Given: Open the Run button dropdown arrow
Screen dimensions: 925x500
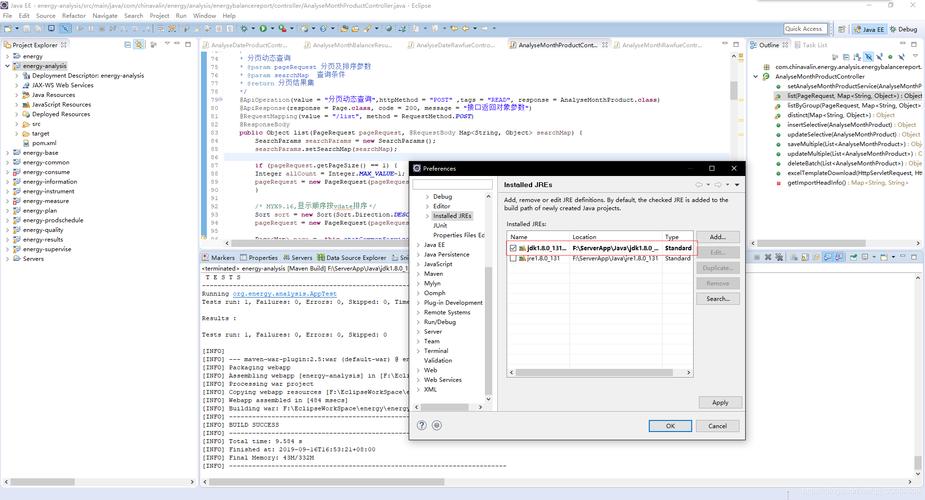Looking at the screenshot, I should 272,28.
